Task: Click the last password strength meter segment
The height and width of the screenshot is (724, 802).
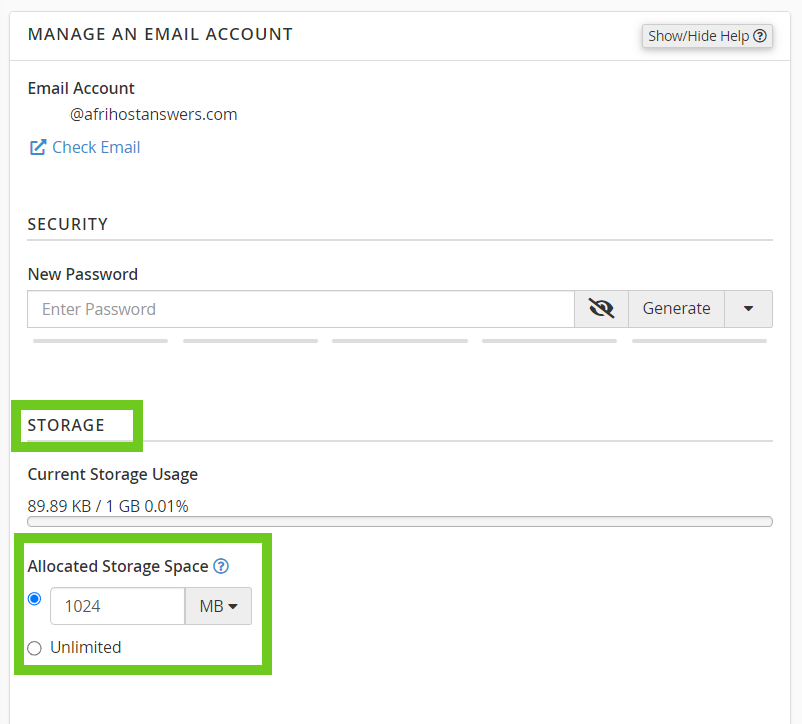Action: pyautogui.click(x=699, y=341)
